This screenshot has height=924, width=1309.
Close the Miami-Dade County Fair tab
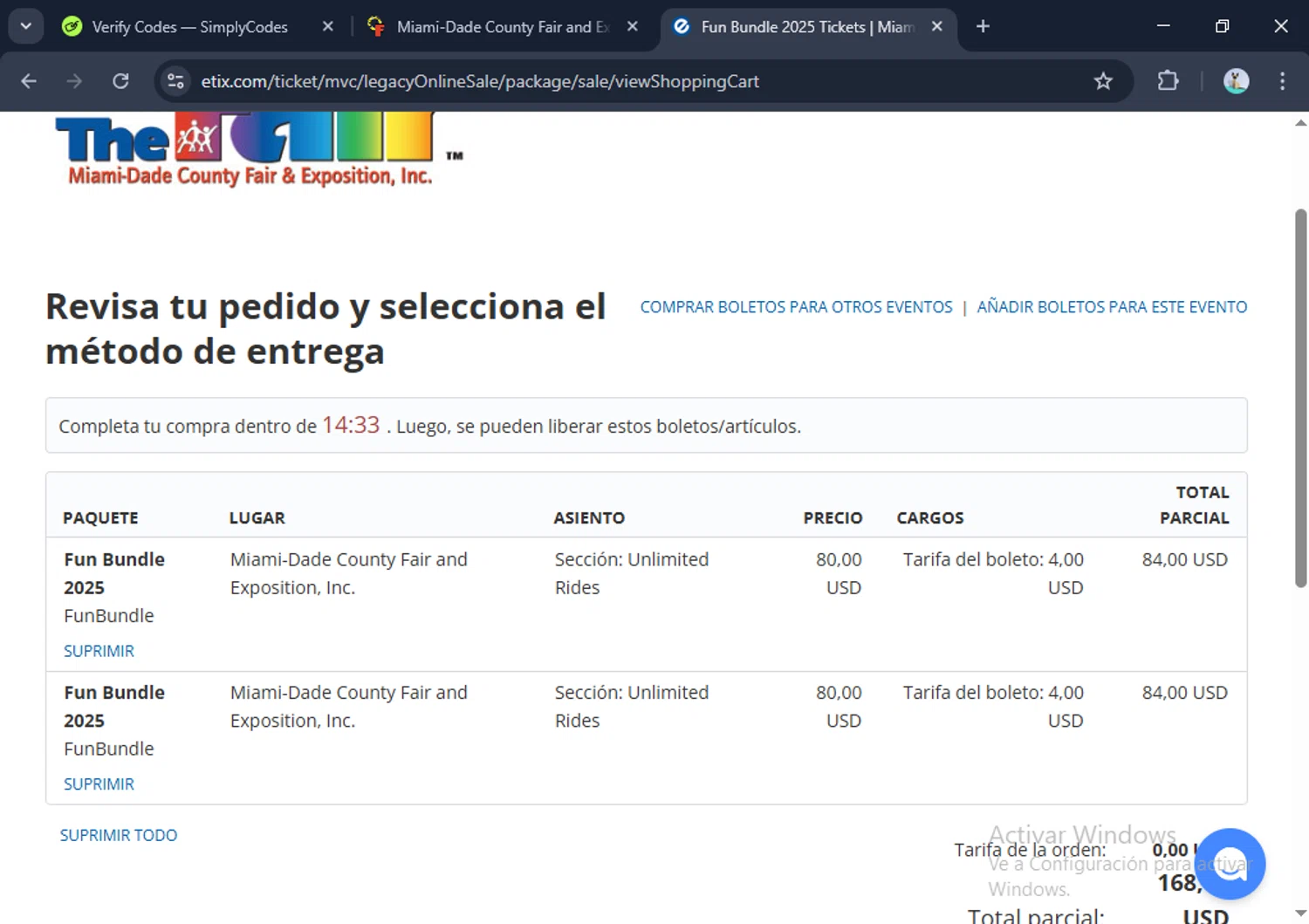pos(633,26)
